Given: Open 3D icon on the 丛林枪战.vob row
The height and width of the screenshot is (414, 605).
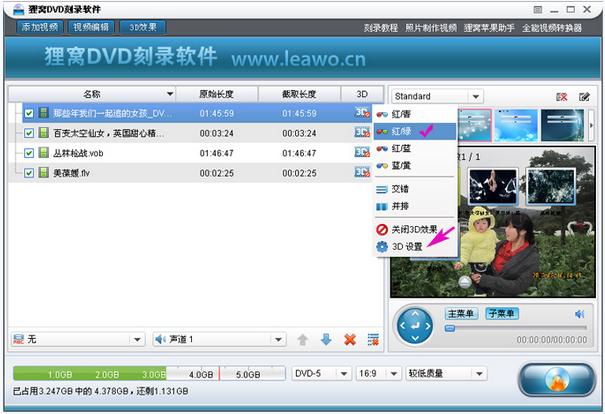Looking at the screenshot, I should coord(362,152).
